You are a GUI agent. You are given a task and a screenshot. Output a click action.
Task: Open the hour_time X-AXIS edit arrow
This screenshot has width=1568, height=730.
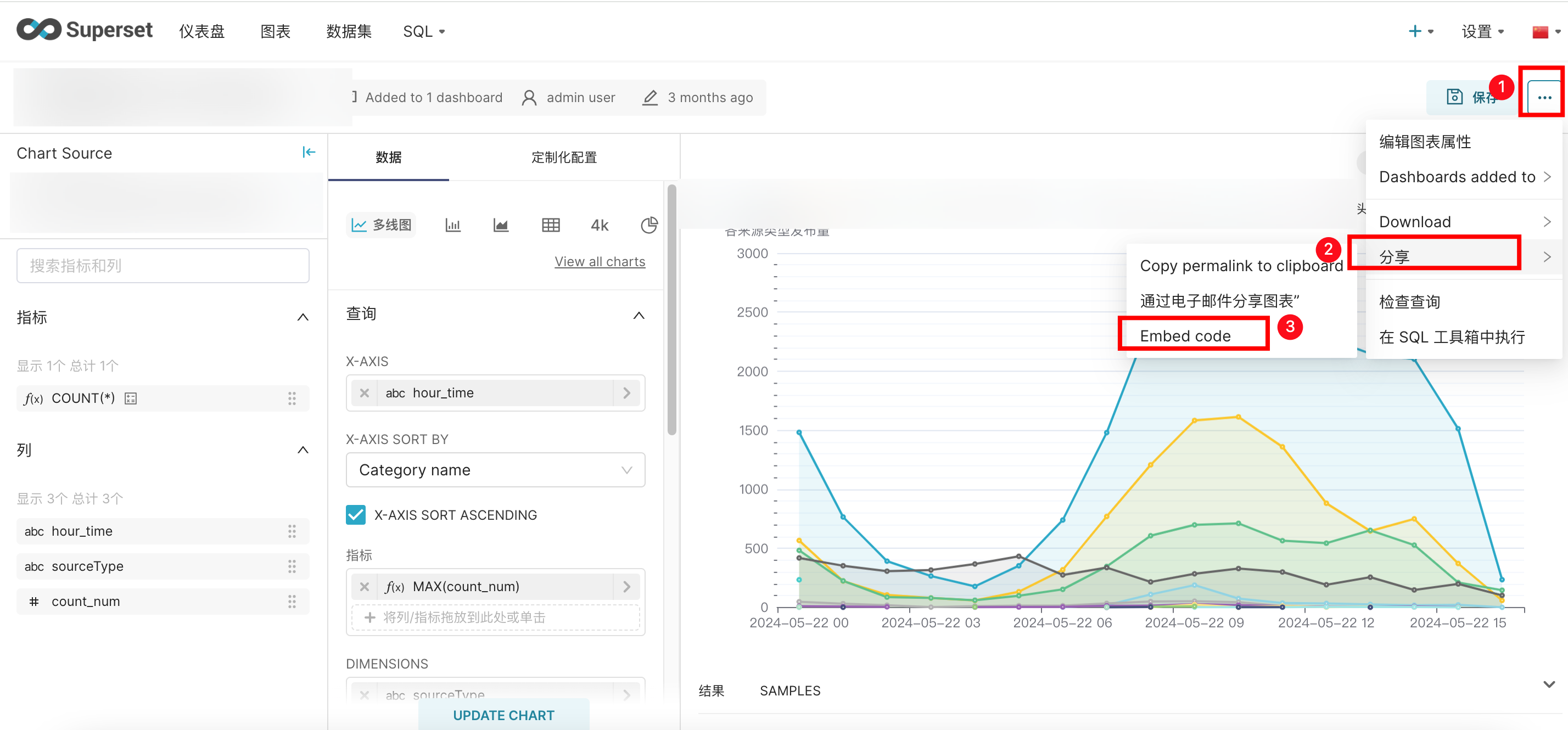626,393
